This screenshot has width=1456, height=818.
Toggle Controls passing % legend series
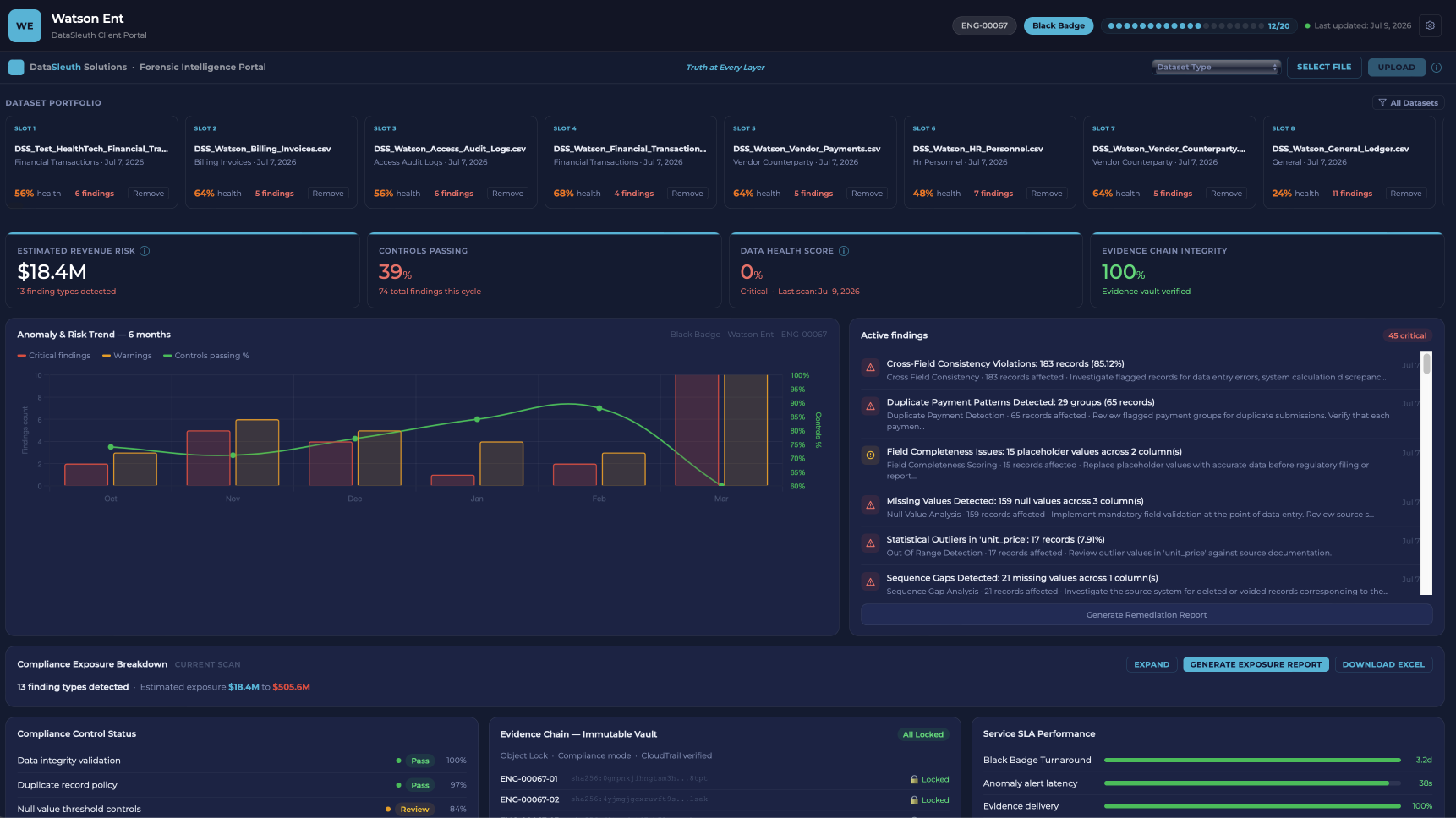tap(206, 356)
